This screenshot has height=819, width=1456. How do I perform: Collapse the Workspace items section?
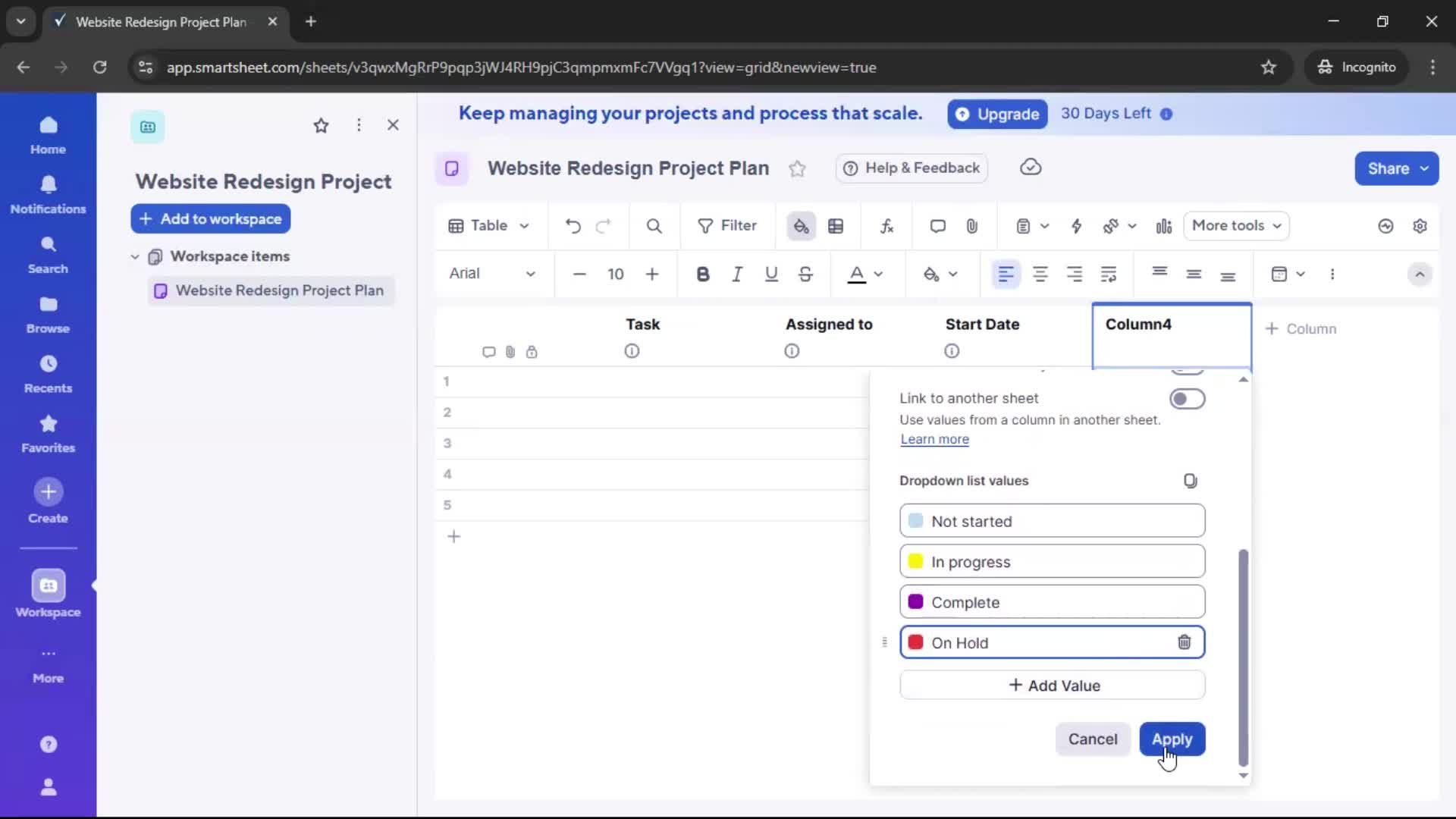click(134, 256)
